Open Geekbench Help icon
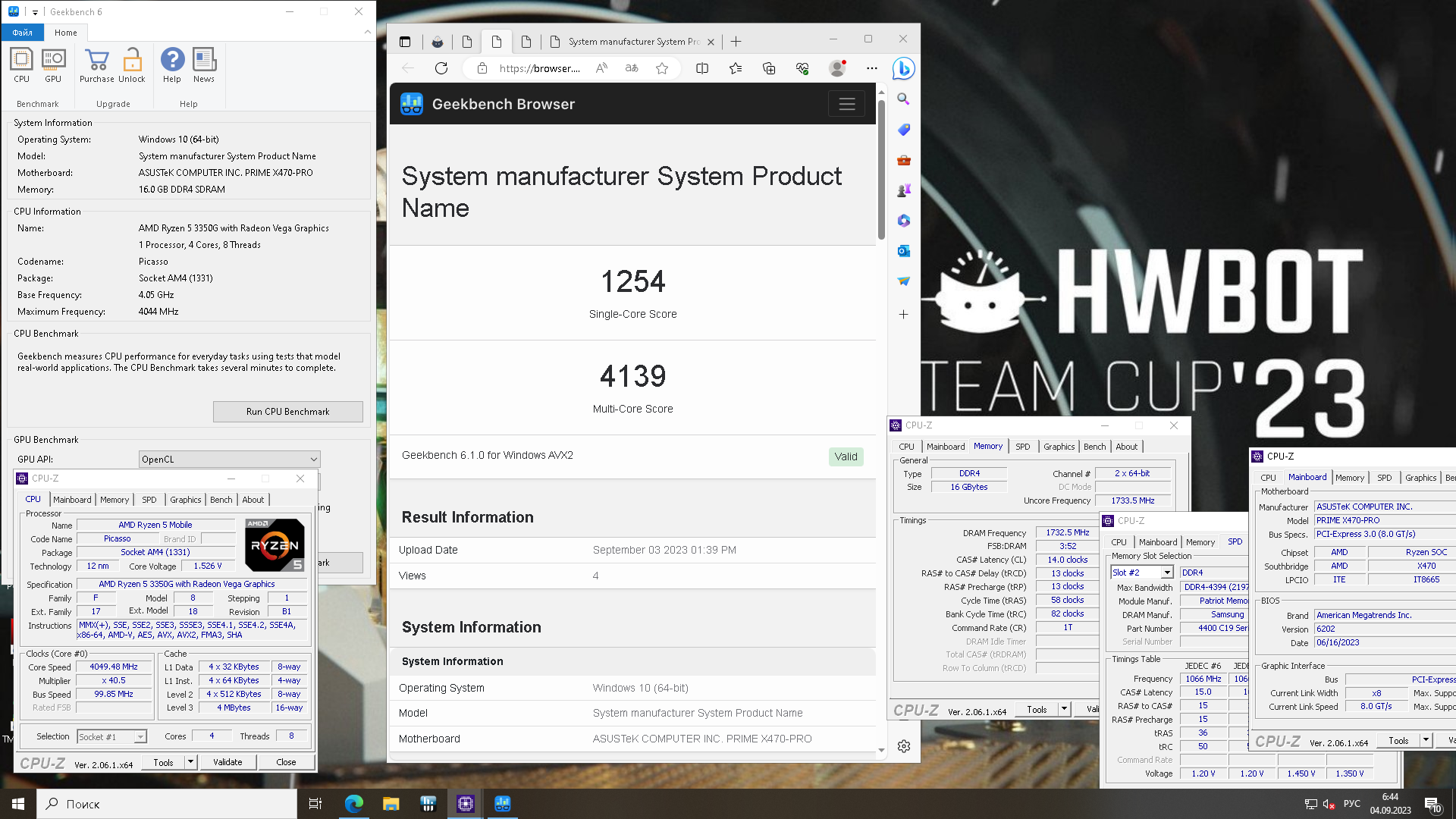The width and height of the screenshot is (1456, 819). tap(172, 65)
